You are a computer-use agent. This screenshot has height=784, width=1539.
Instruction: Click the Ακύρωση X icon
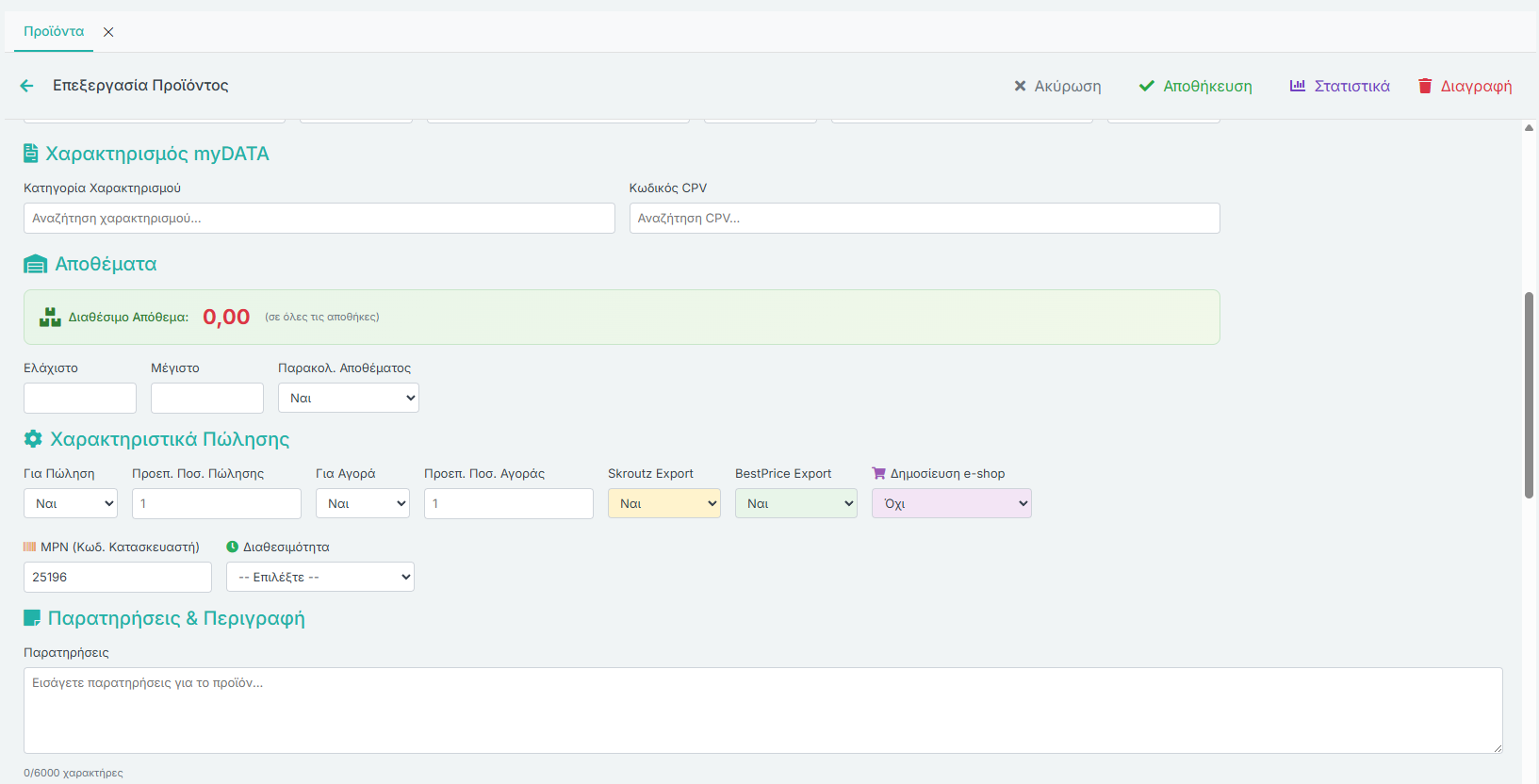(x=1020, y=86)
